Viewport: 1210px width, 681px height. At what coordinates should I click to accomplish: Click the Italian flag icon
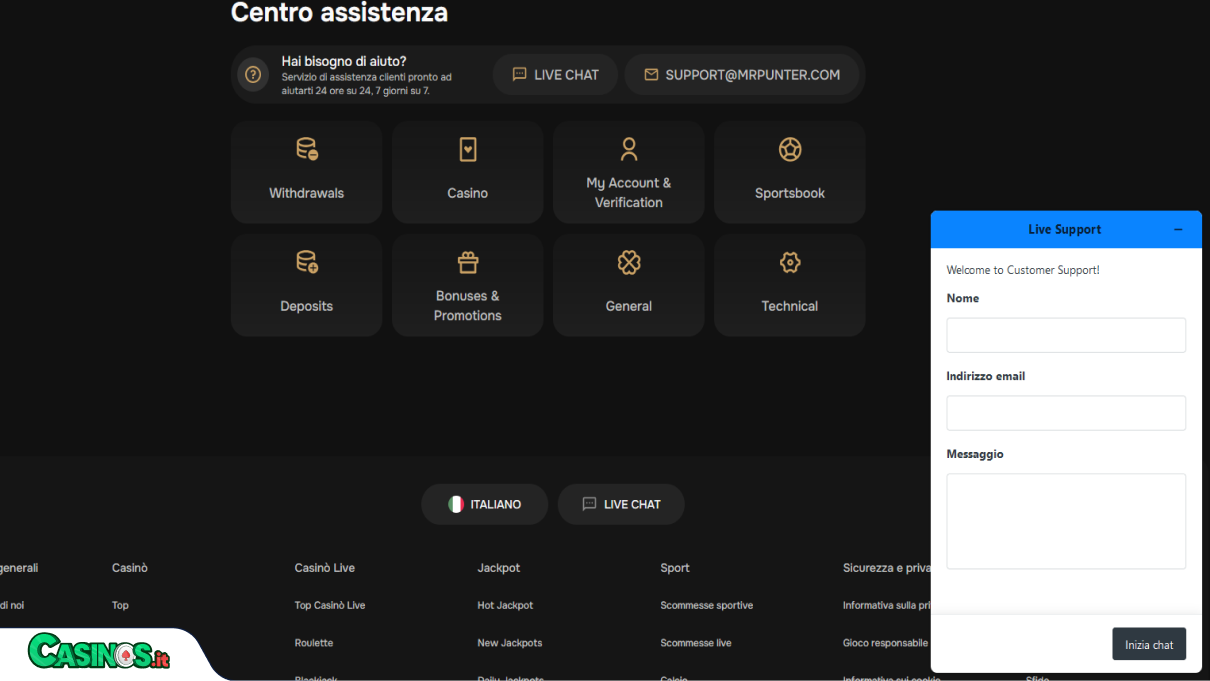coord(456,504)
